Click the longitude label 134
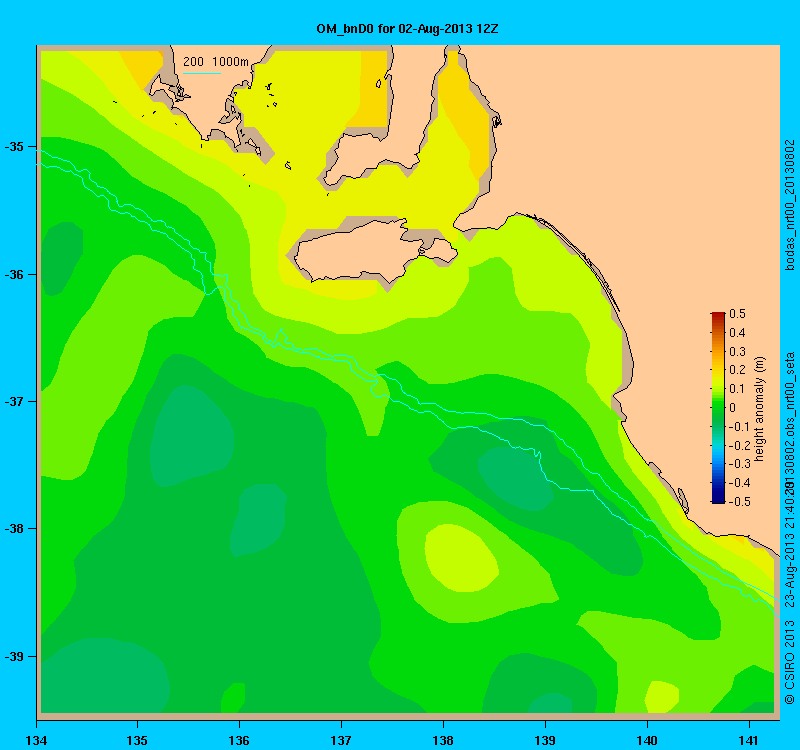 pos(36,740)
